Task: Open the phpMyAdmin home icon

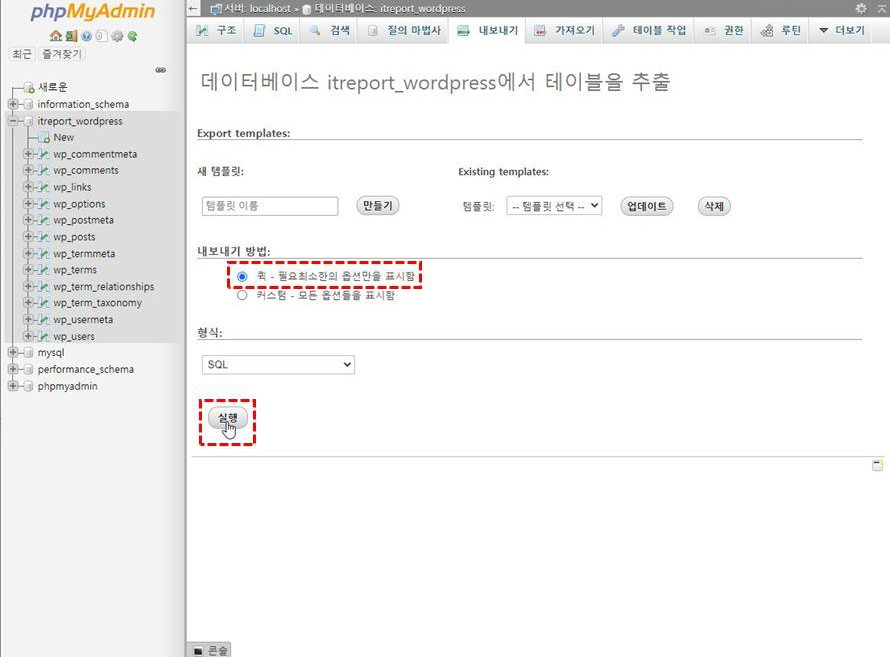Action: 56,36
